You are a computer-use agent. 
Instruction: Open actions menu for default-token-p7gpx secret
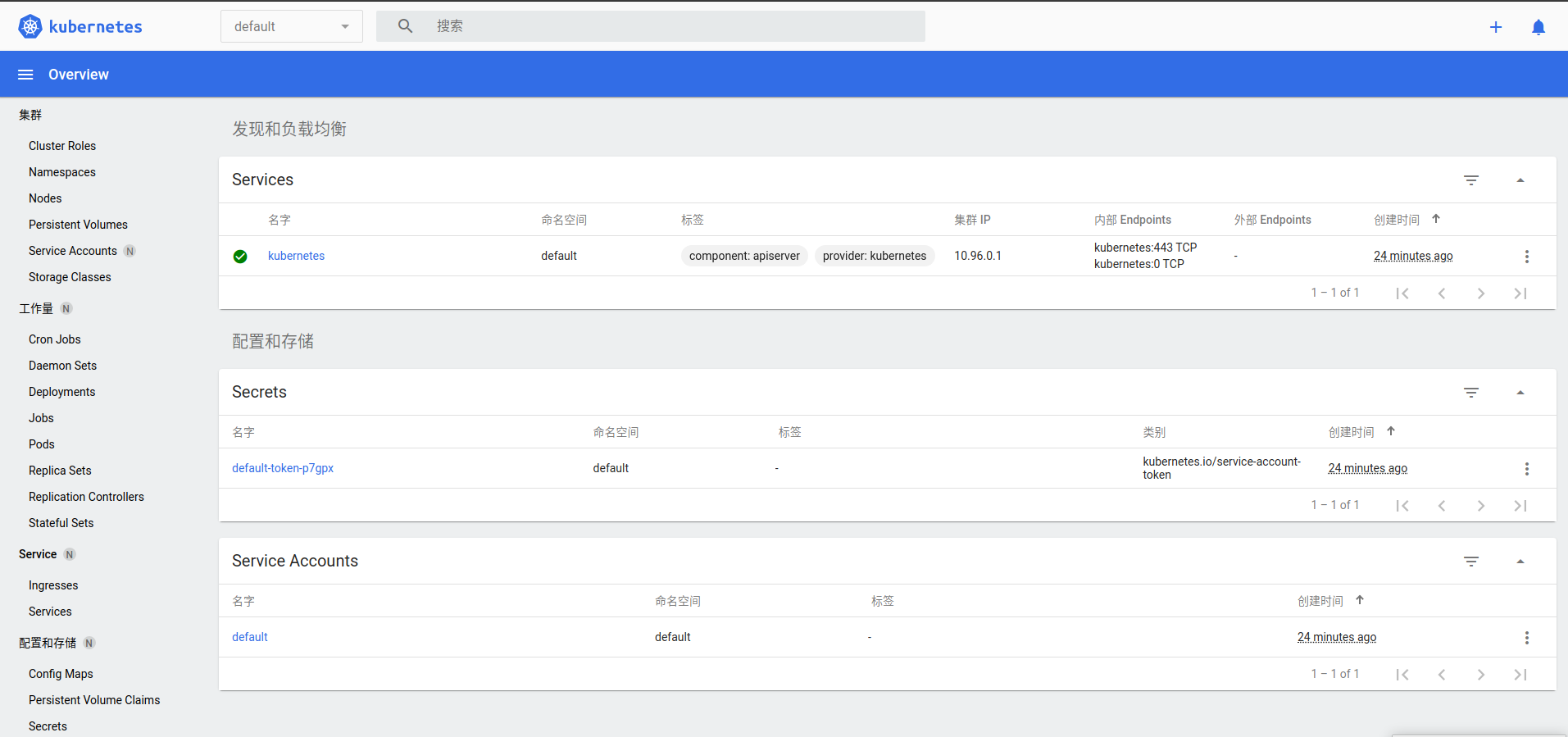1526,469
